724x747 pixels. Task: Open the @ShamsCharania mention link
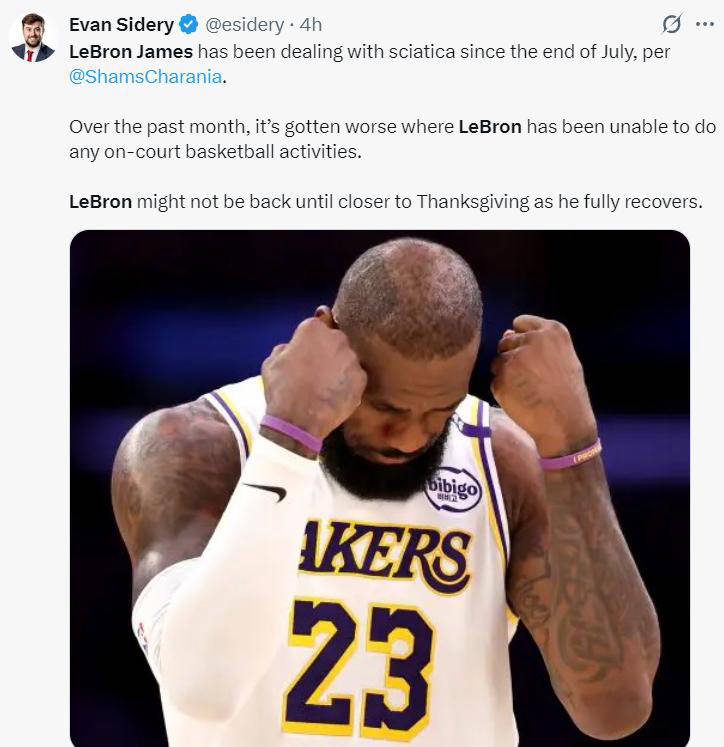click(145, 77)
